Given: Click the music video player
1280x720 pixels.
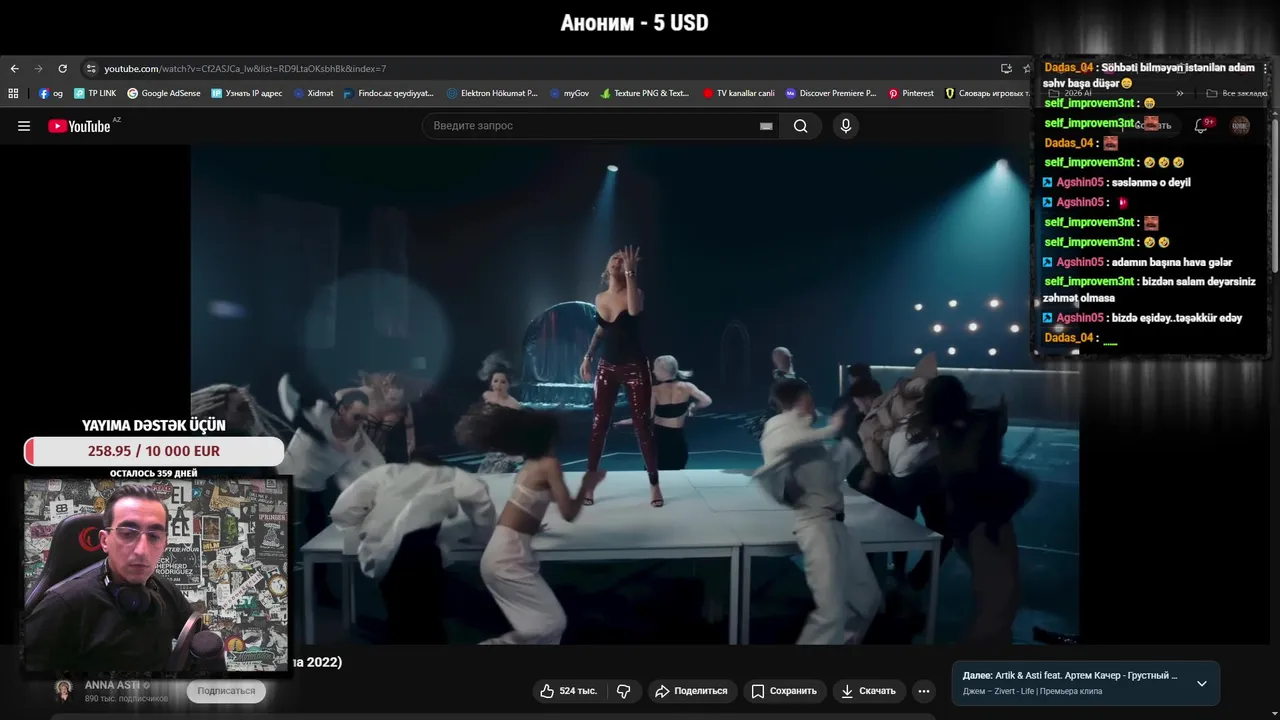Looking at the screenshot, I should [x=635, y=395].
